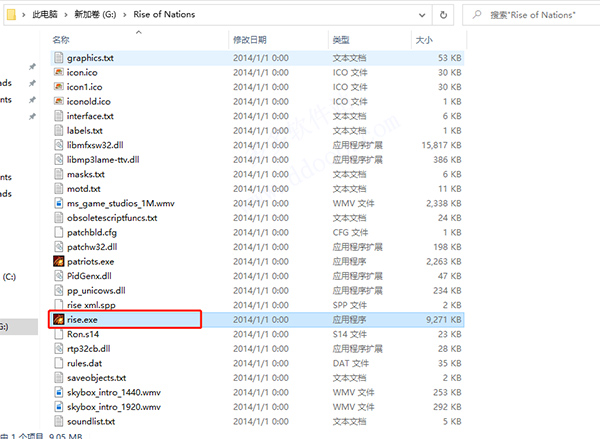This screenshot has width=600, height=439.
Task: Go to 此电脑 in the breadcrumb path
Action: pyautogui.click(x=45, y=15)
